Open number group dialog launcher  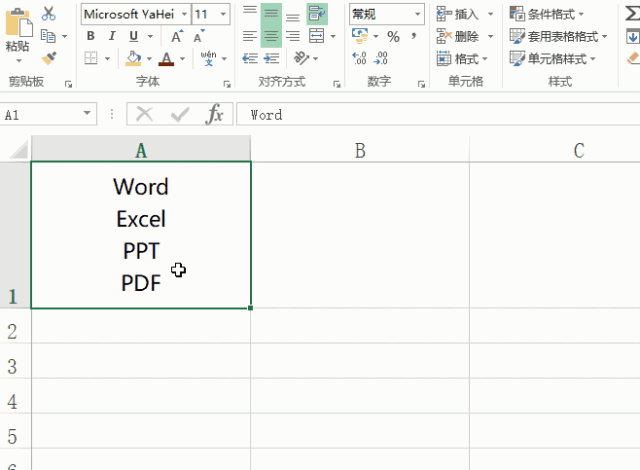pyautogui.click(x=421, y=84)
